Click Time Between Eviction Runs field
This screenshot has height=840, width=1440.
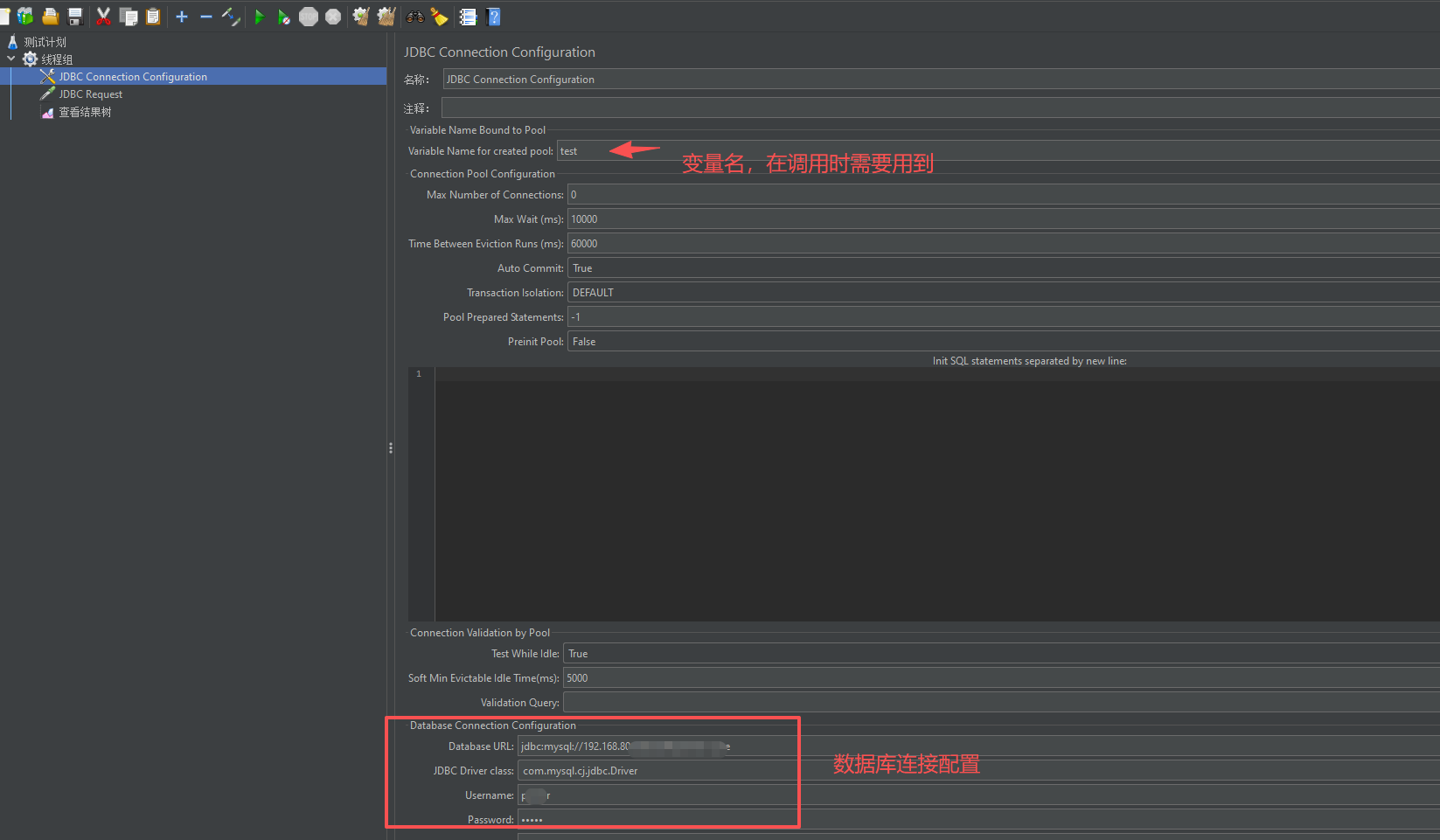(x=1004, y=244)
